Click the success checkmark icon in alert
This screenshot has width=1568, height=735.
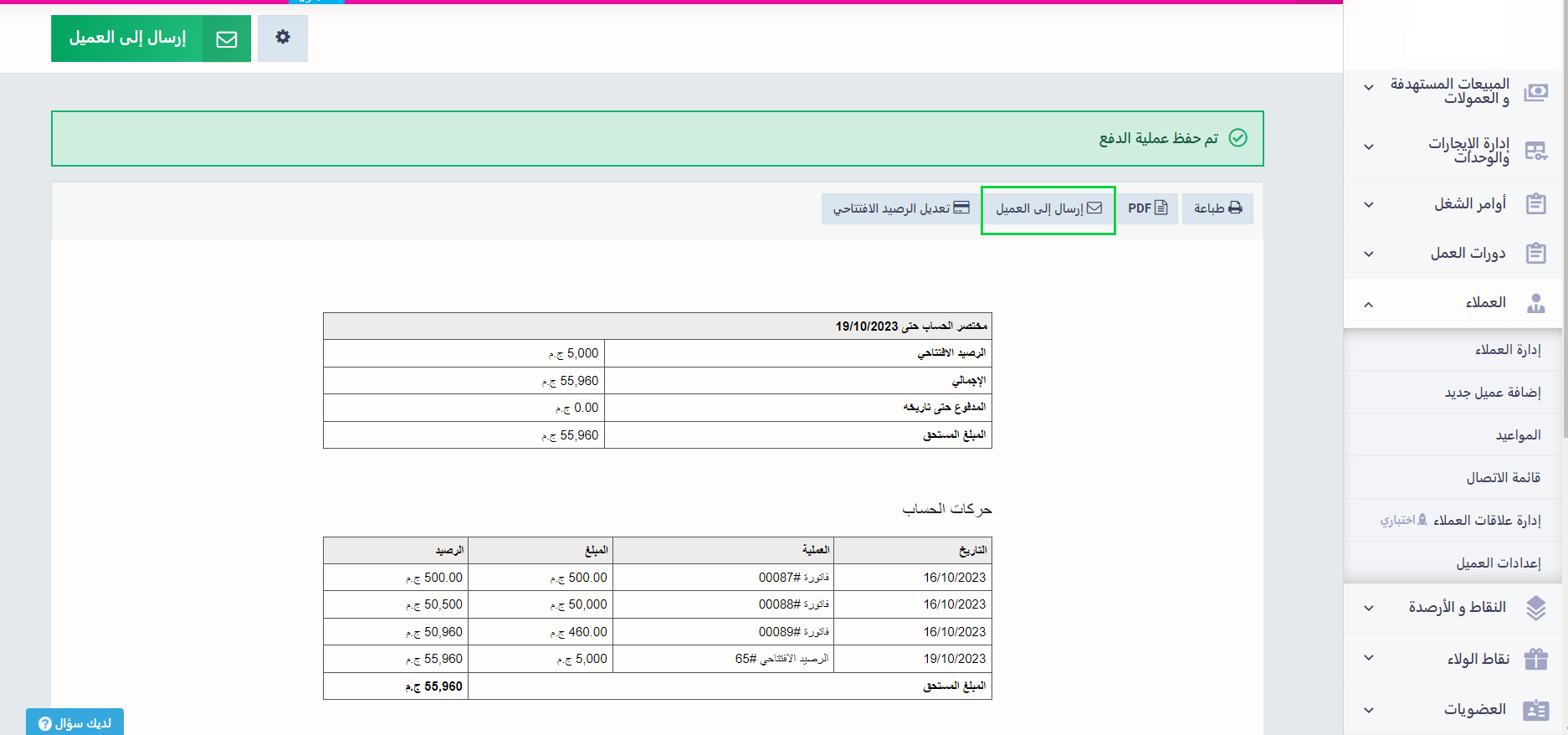[1237, 138]
